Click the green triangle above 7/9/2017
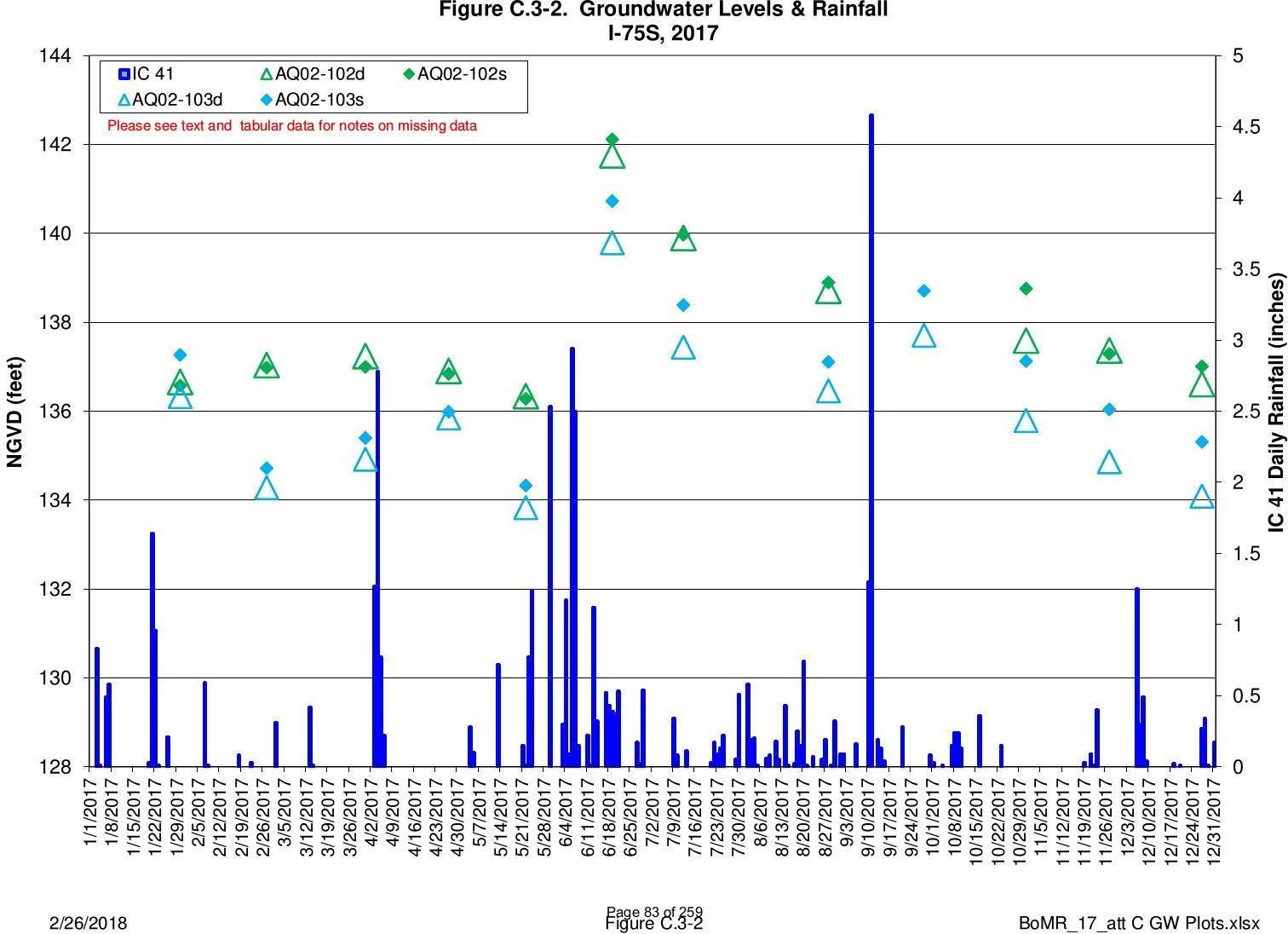 coord(684,239)
